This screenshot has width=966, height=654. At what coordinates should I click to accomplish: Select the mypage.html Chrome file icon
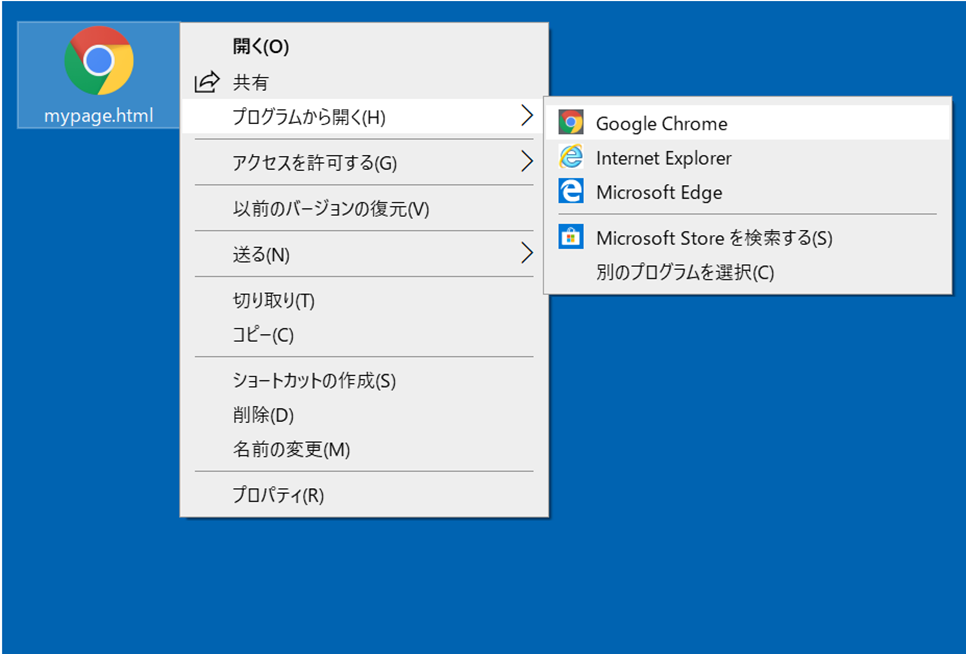coord(99,60)
